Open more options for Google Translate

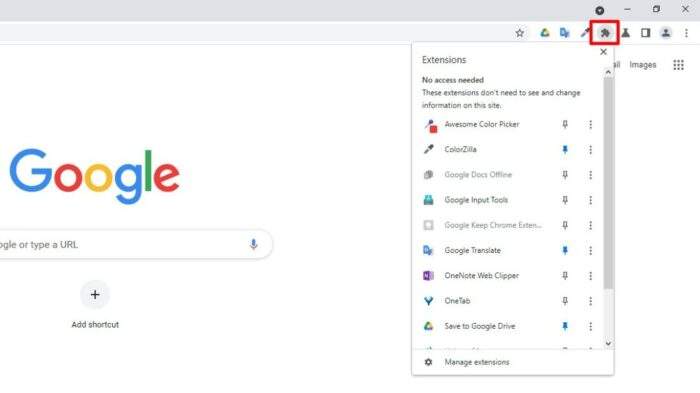(x=590, y=251)
